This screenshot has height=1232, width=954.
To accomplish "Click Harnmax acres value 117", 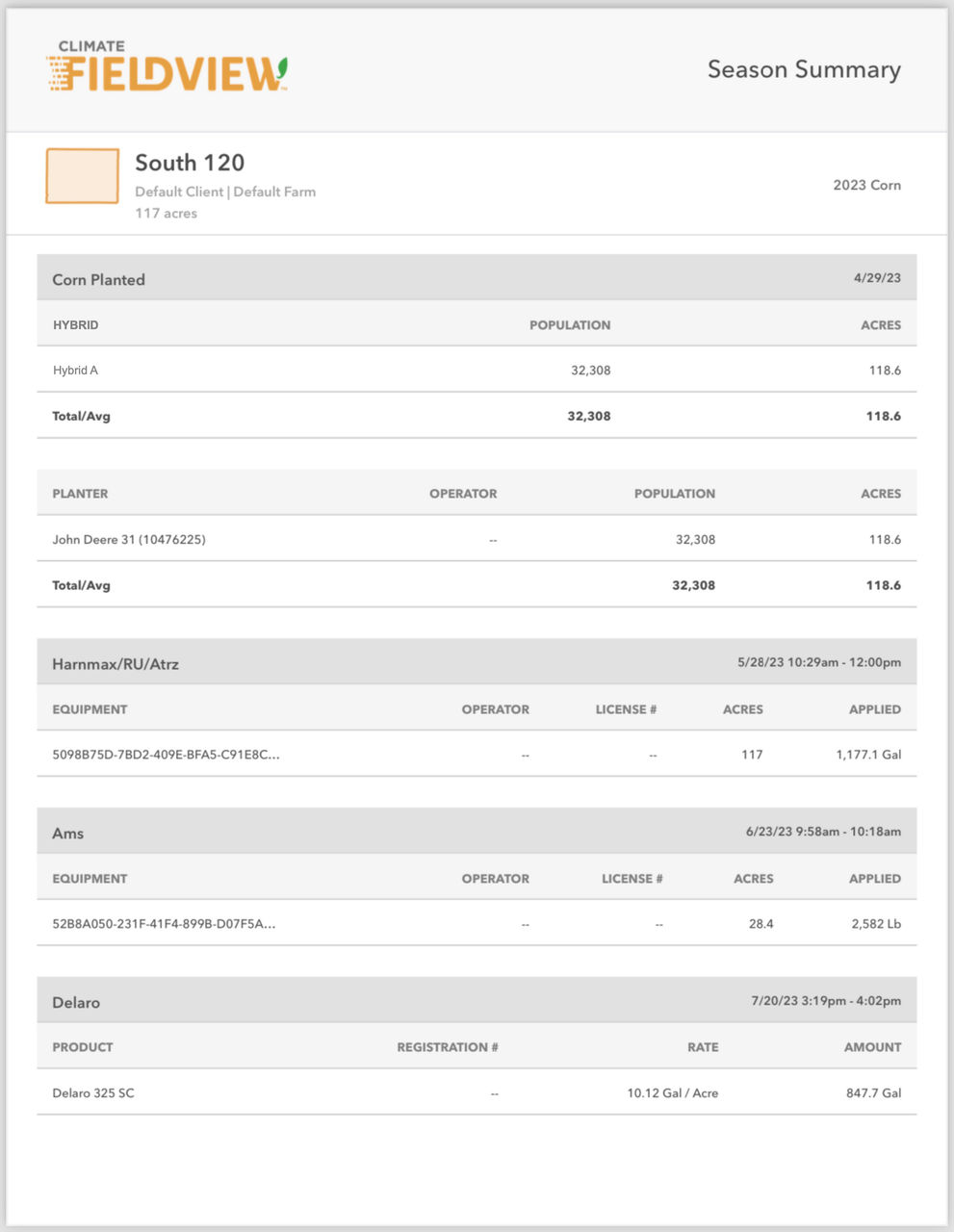I will point(752,755).
